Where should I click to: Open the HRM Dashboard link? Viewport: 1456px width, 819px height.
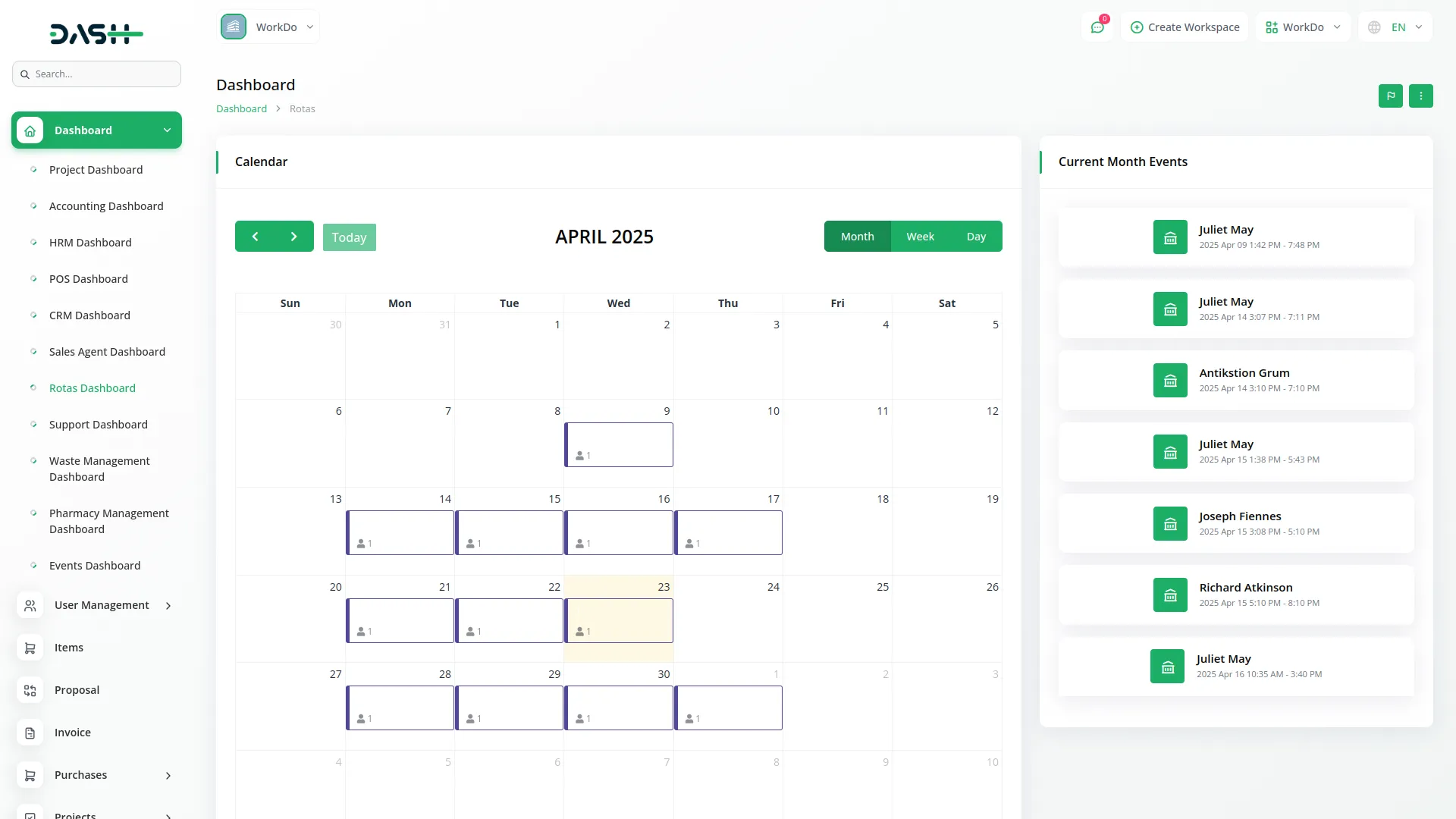pos(90,243)
